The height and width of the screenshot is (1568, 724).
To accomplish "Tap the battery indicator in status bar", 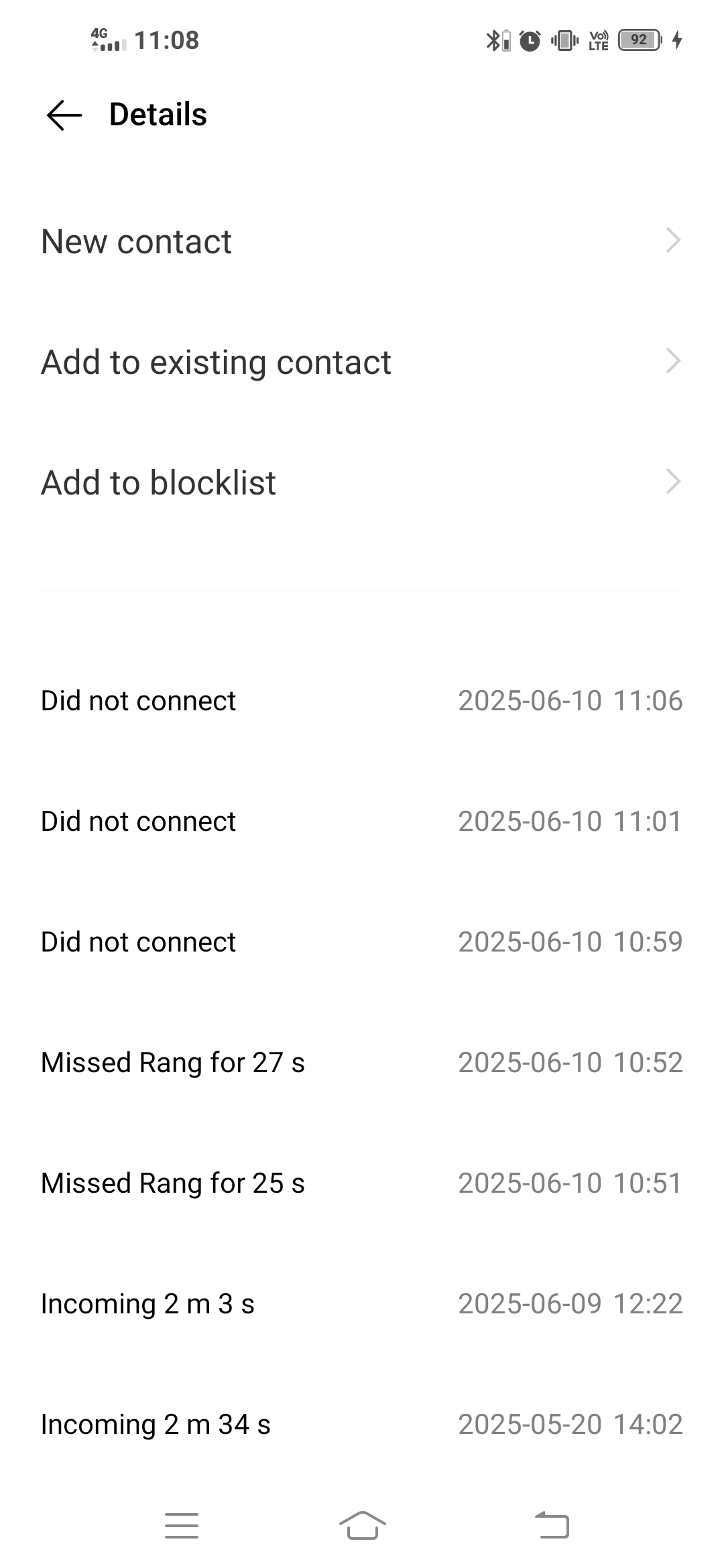I will 640,40.
